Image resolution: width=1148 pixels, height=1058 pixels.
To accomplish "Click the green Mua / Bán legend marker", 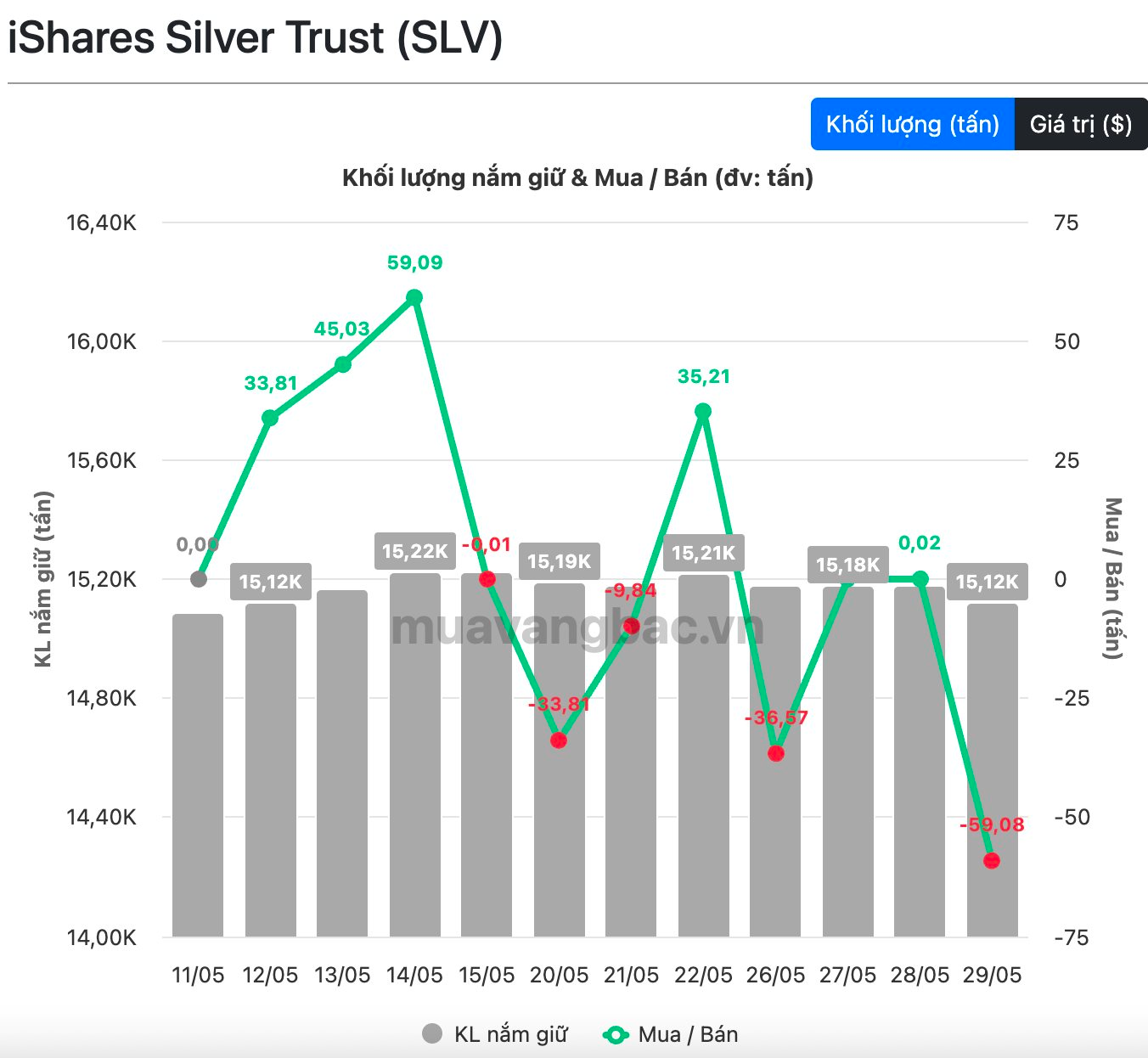I will pos(615,1034).
